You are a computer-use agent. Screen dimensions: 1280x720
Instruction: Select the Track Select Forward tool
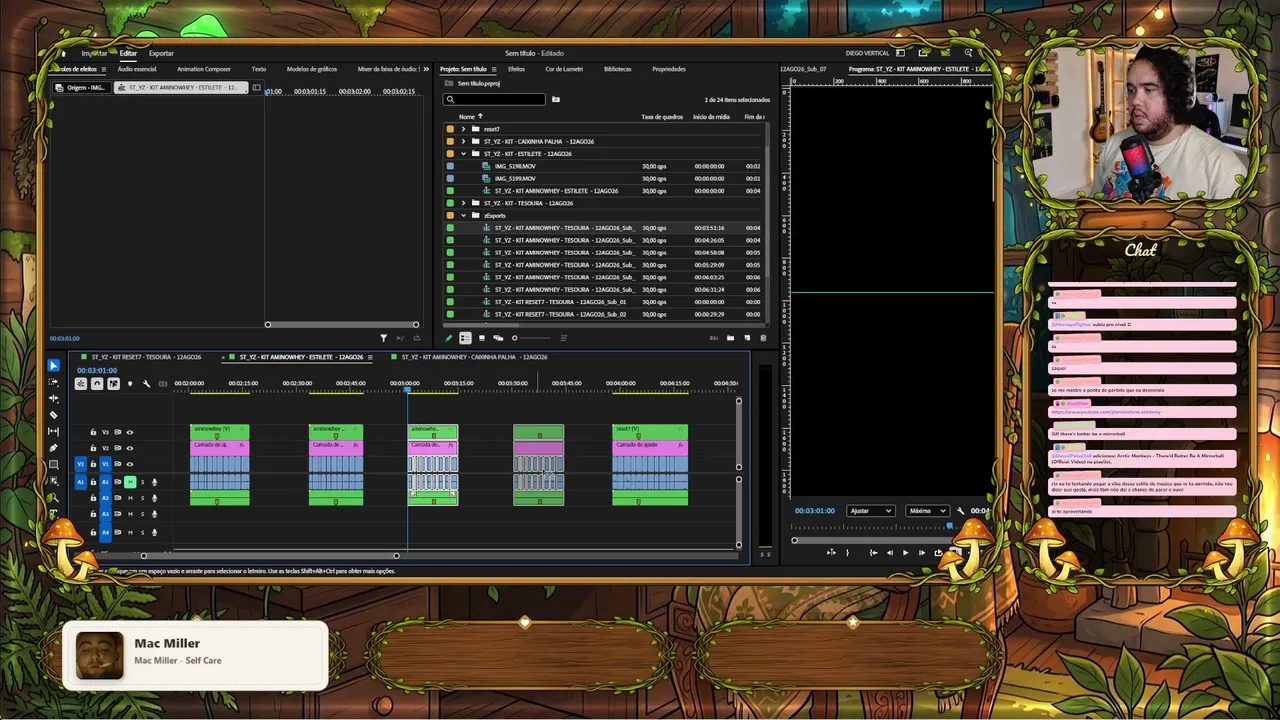pos(54,382)
